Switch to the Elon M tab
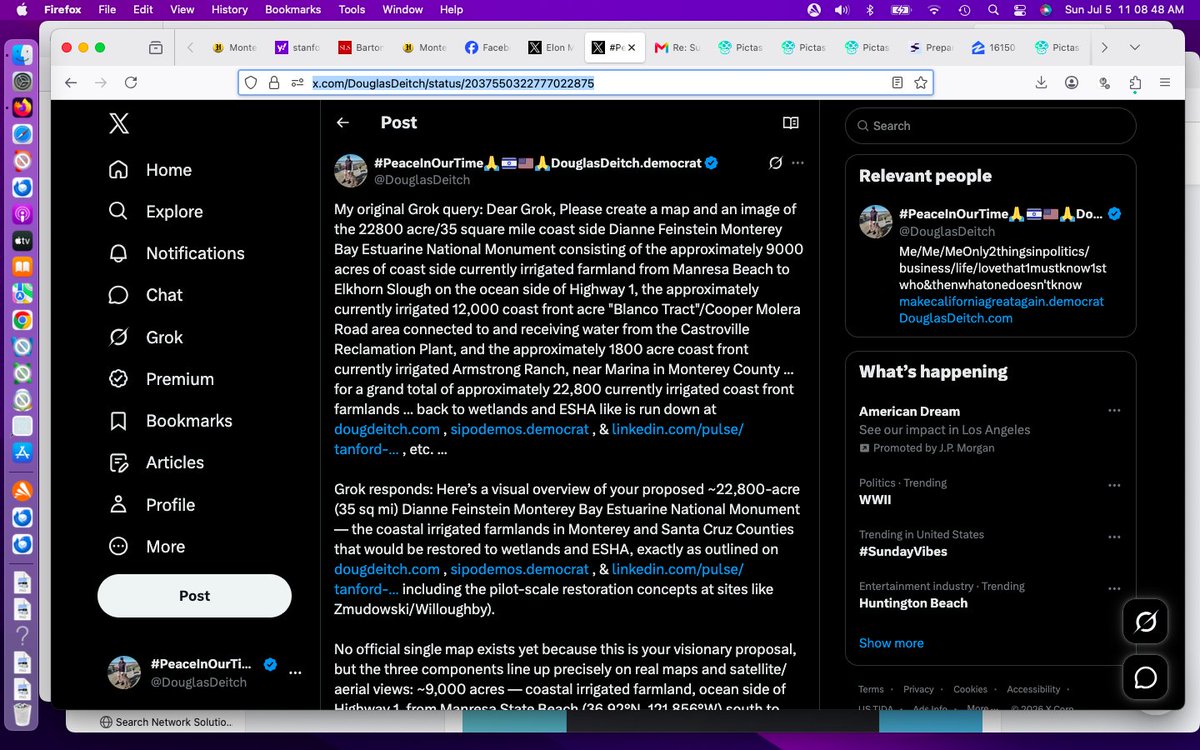This screenshot has height=750, width=1200. click(548, 47)
